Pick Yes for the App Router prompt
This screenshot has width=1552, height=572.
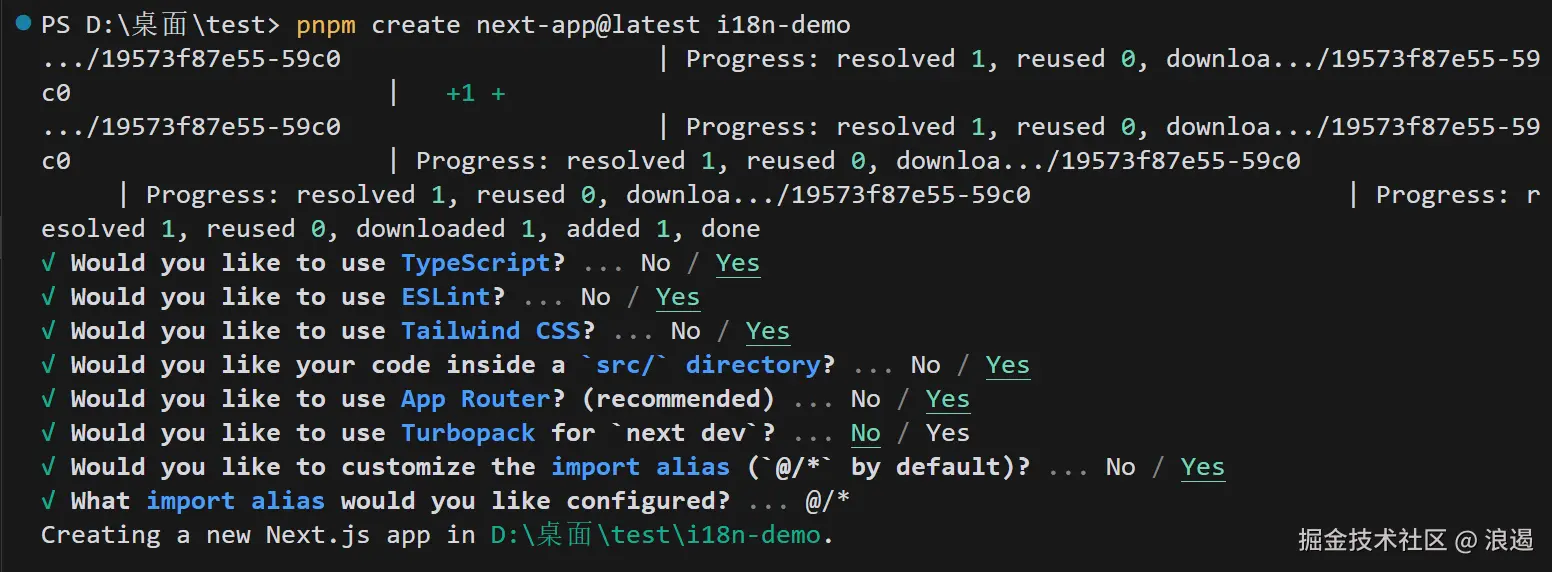947,399
